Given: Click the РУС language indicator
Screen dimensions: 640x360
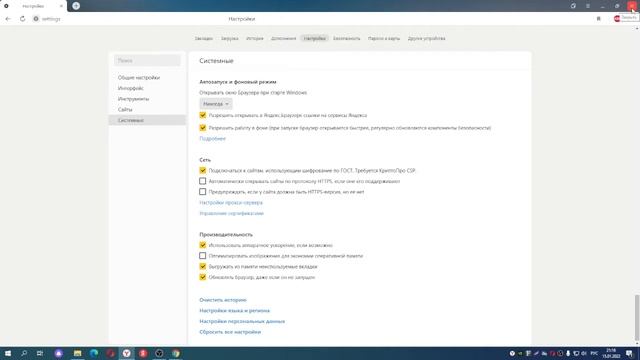Looking at the screenshot, I should point(594,353).
